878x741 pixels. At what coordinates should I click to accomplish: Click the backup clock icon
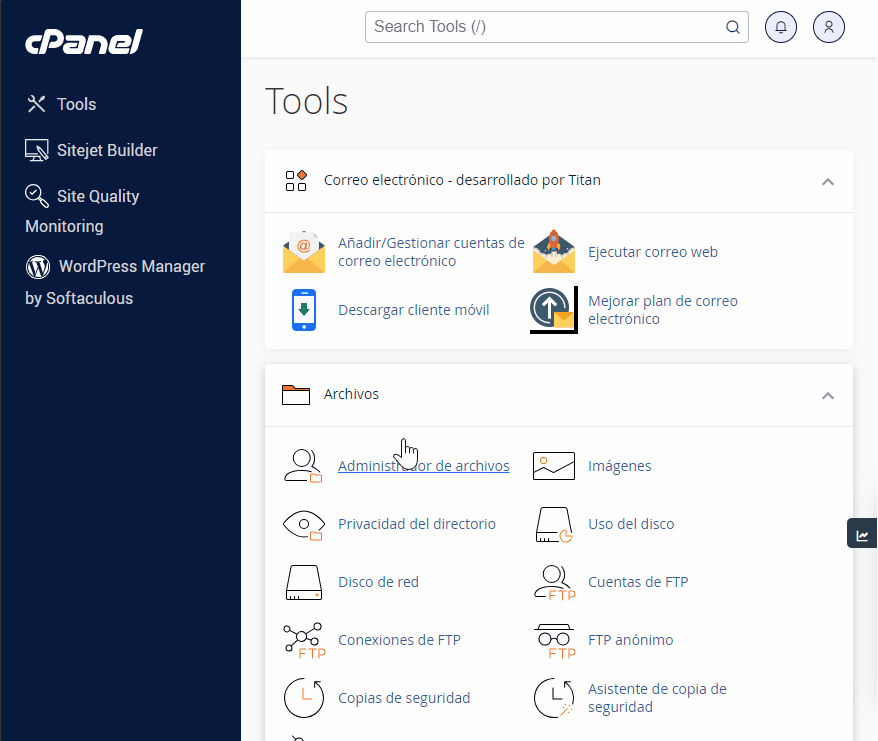coord(304,698)
